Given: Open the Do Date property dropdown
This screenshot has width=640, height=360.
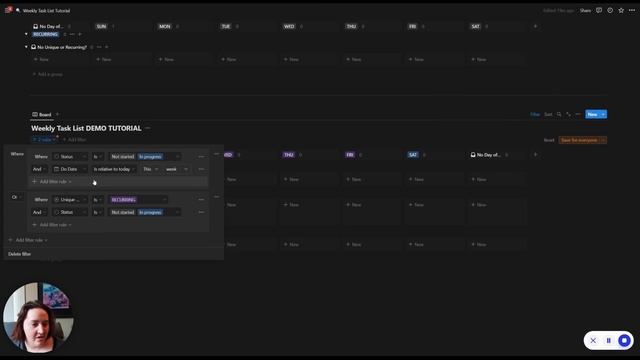Looking at the screenshot, I should coord(70,169).
